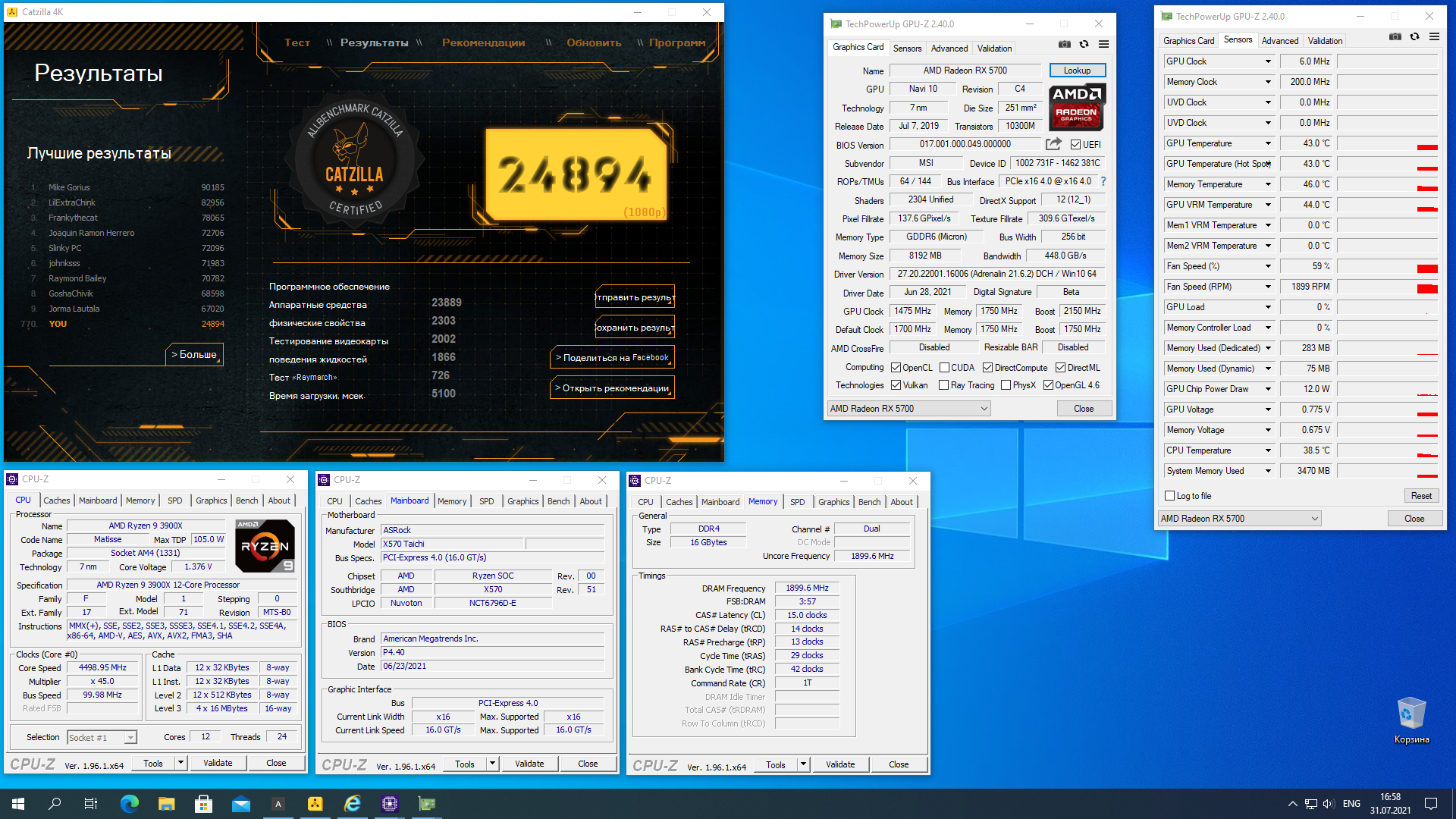The width and height of the screenshot is (1456, 819).
Task: Click the BIOS share/export icon in GPU-Z
Action: click(x=1053, y=144)
